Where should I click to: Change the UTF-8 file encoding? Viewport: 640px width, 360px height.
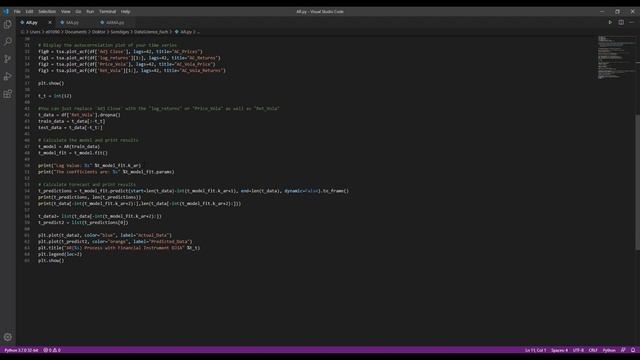coord(578,350)
